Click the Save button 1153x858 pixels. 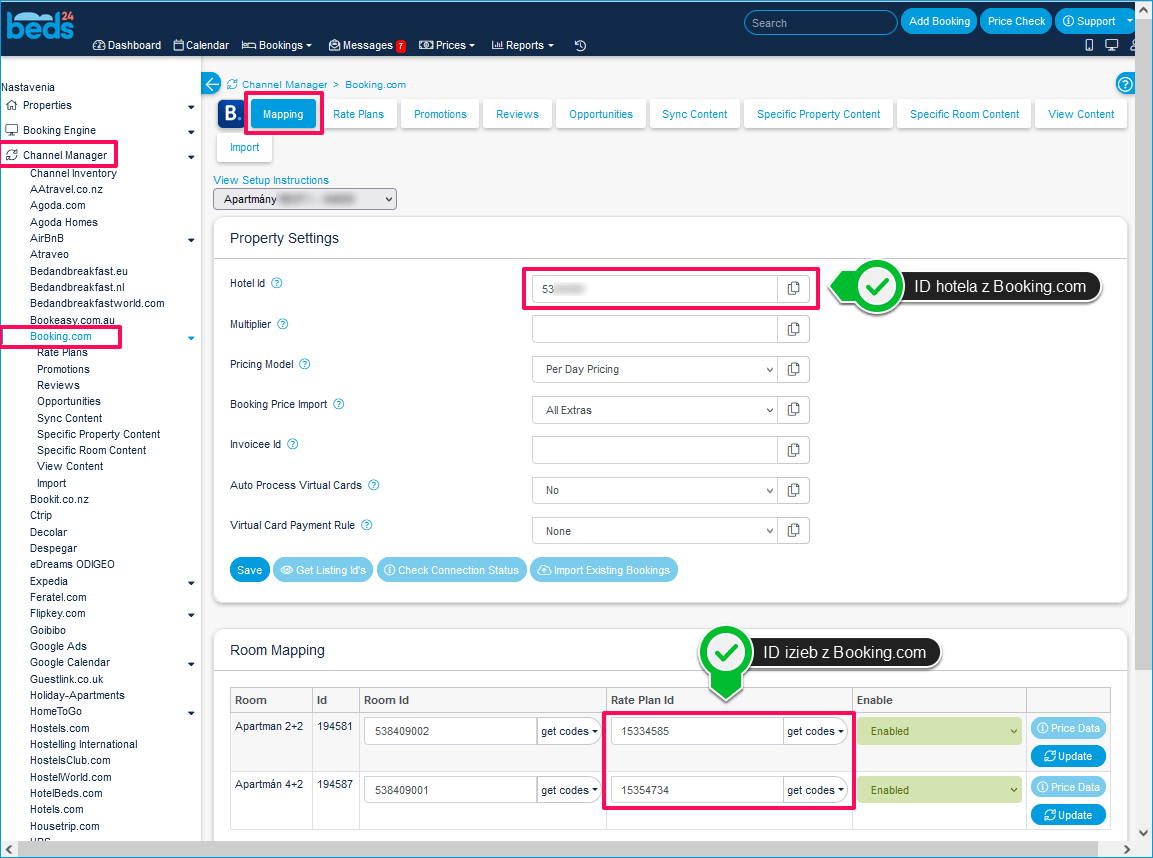(x=249, y=570)
